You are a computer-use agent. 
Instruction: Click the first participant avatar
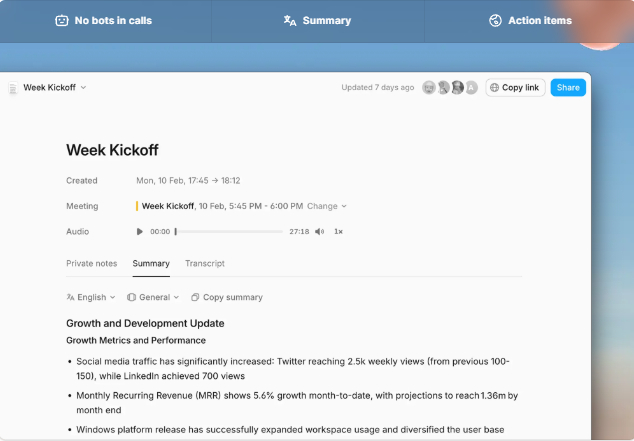[429, 88]
